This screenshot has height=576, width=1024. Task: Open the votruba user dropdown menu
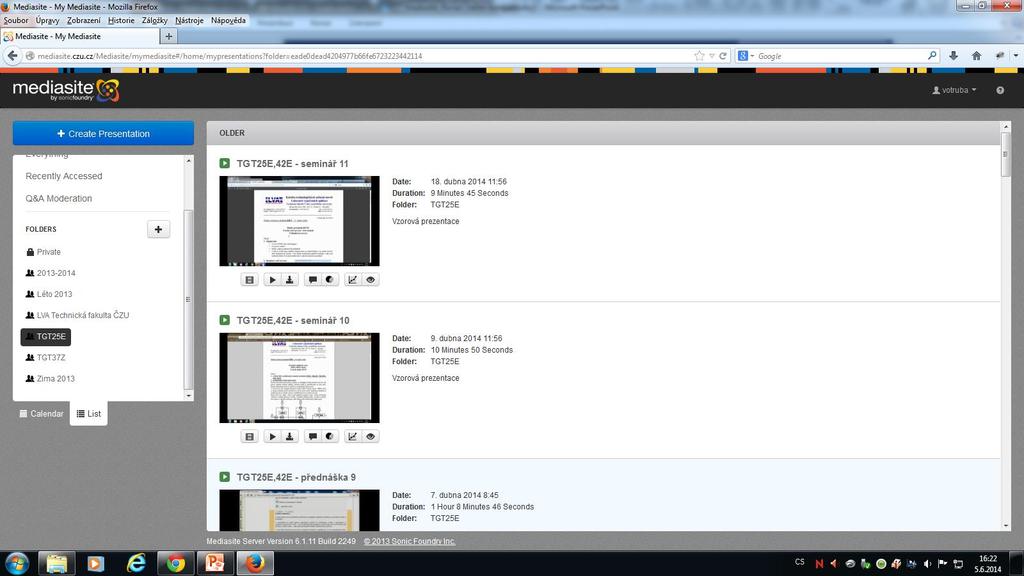954,90
